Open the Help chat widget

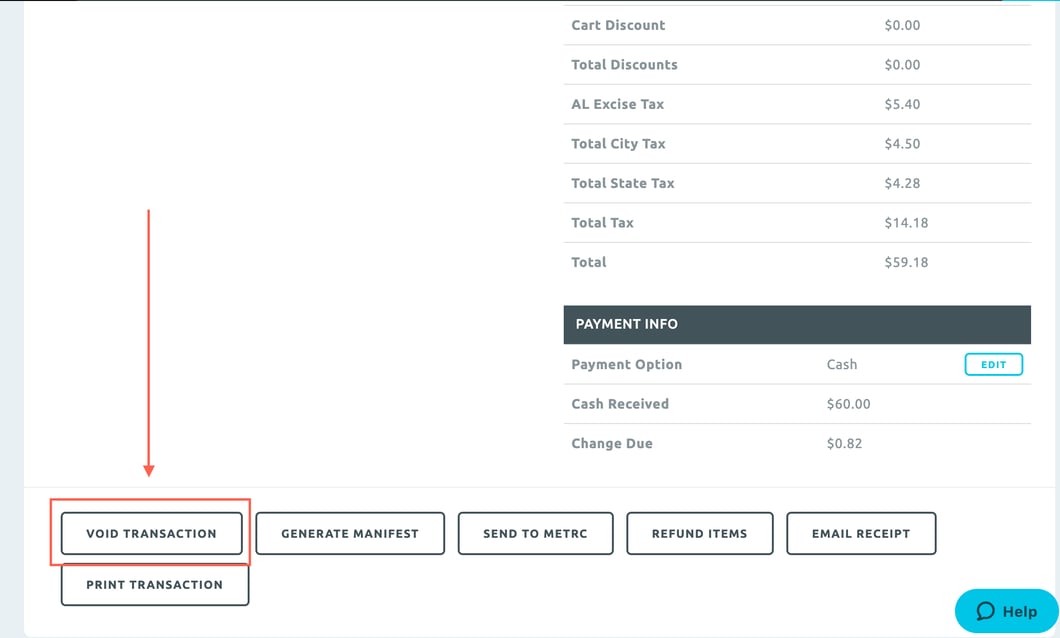click(1006, 611)
